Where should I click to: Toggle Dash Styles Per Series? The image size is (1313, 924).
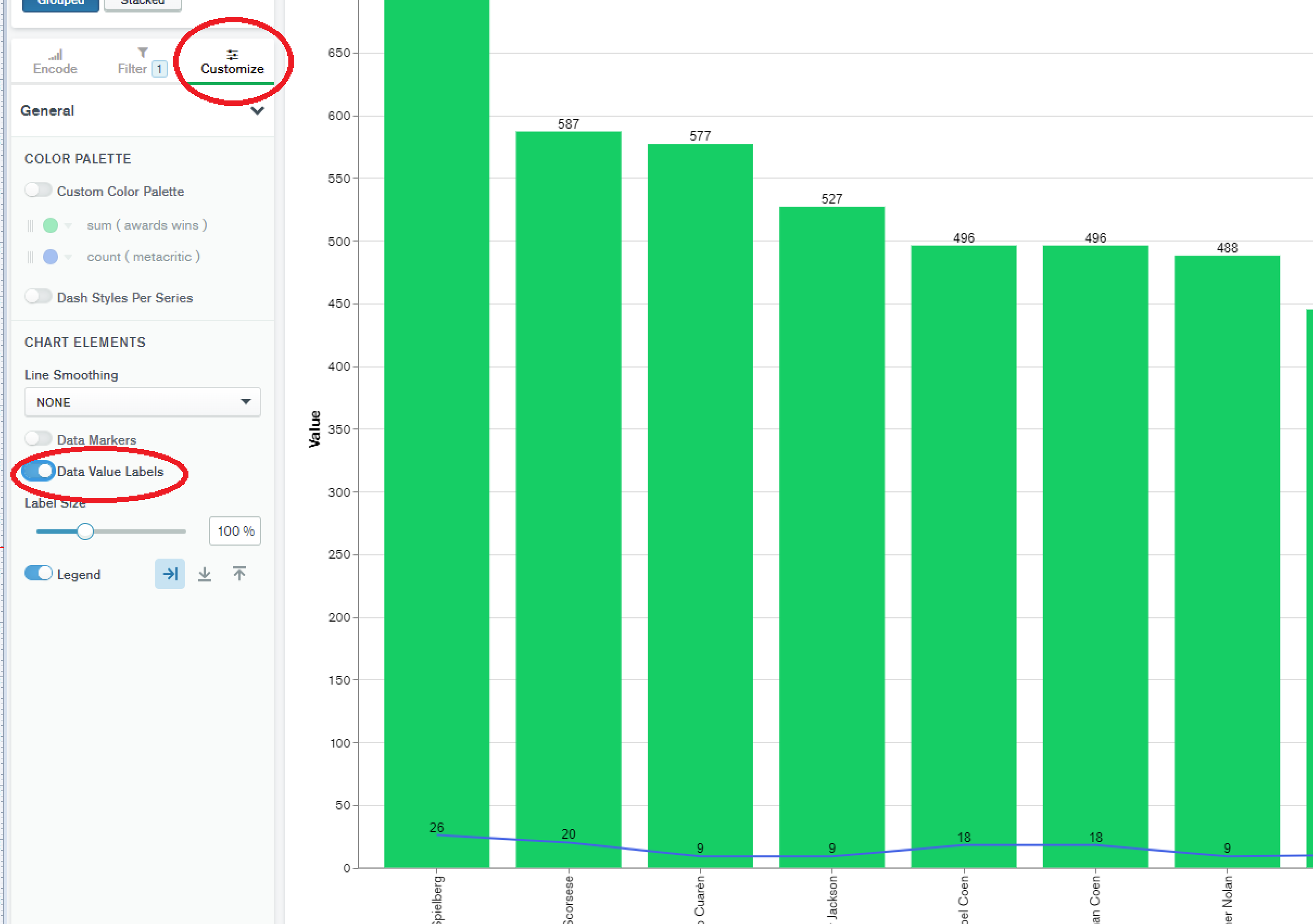[x=39, y=296]
